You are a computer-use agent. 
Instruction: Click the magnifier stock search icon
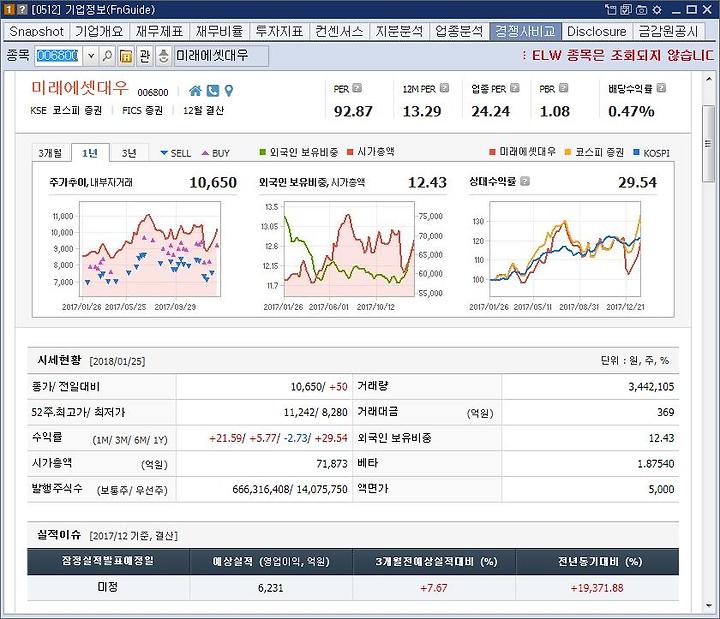click(x=107, y=56)
